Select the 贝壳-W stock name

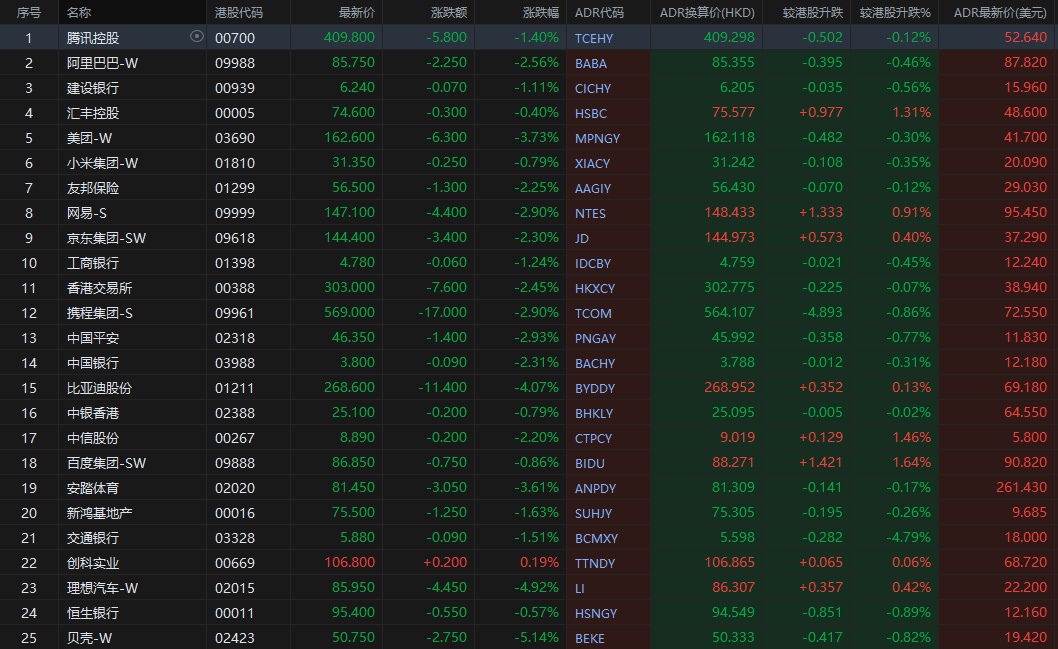point(90,637)
